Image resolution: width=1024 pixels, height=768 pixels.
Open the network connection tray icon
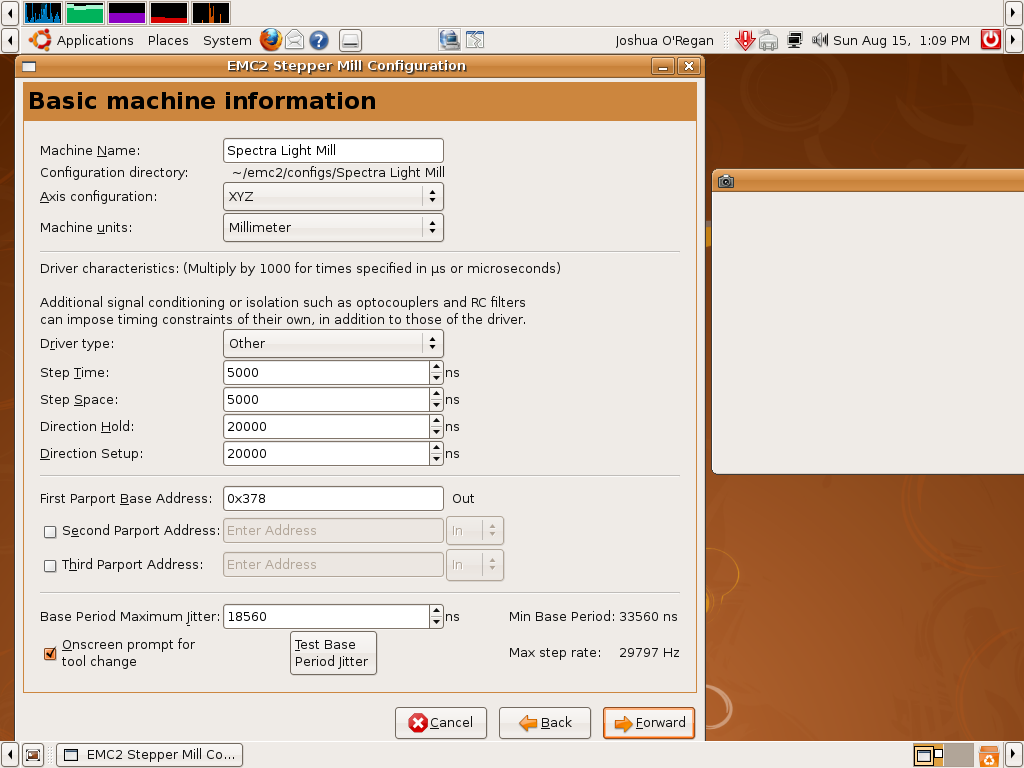(794, 40)
